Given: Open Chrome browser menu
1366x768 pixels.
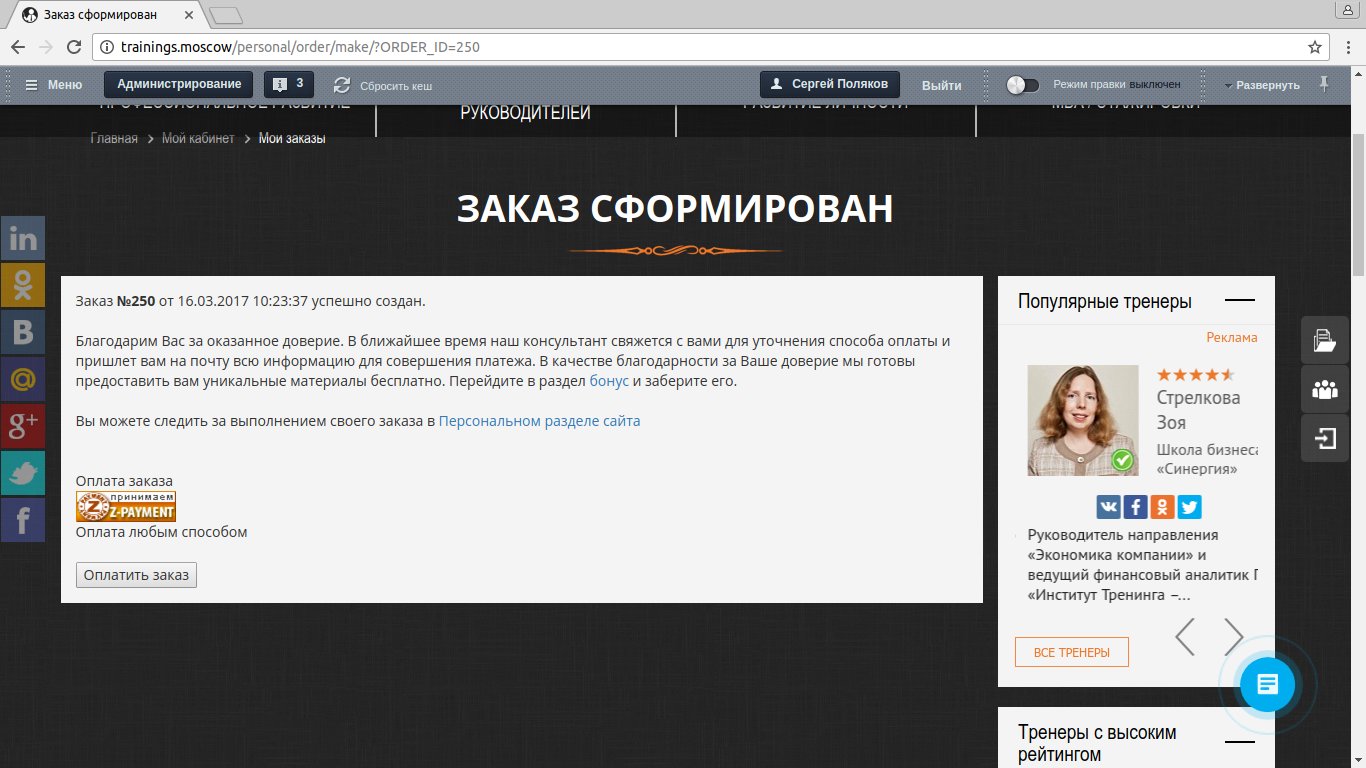Looking at the screenshot, I should pos(1347,47).
